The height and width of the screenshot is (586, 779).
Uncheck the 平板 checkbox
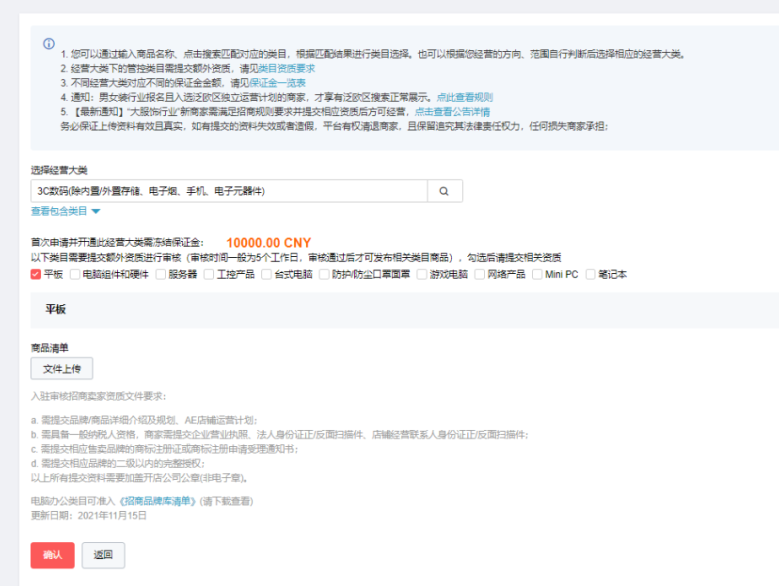36,274
